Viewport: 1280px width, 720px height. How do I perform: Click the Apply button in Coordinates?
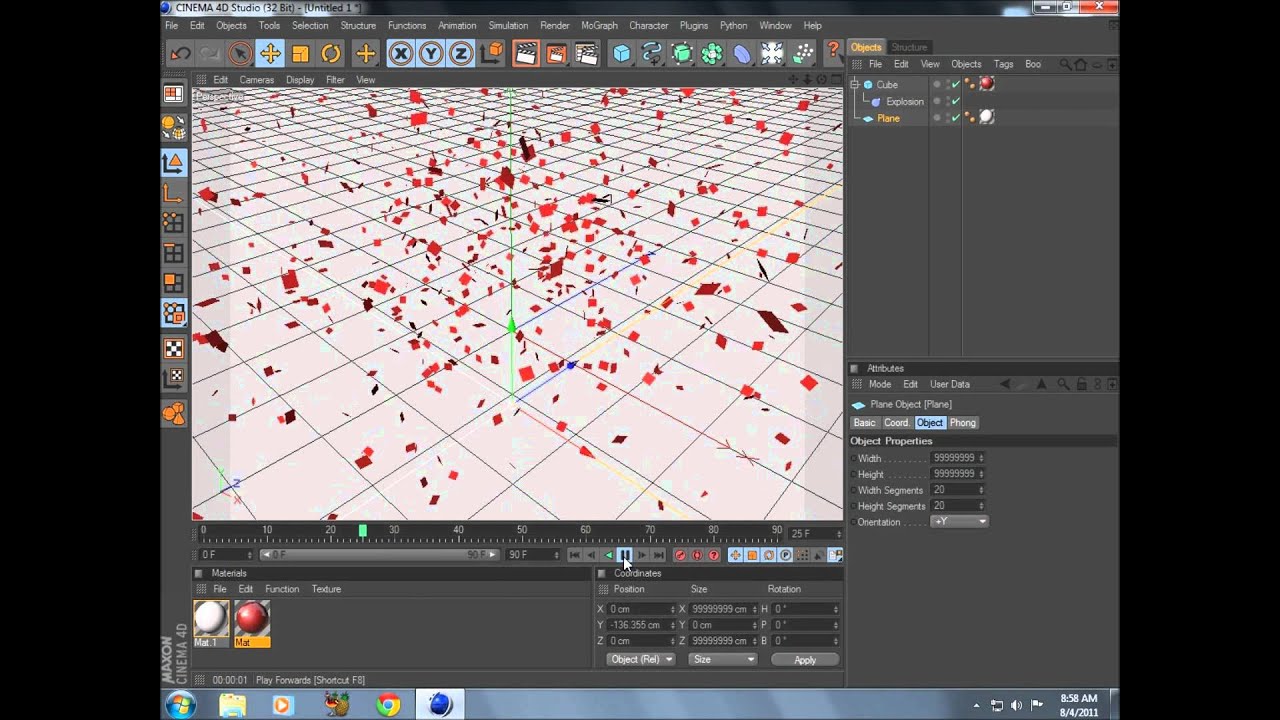(x=805, y=660)
